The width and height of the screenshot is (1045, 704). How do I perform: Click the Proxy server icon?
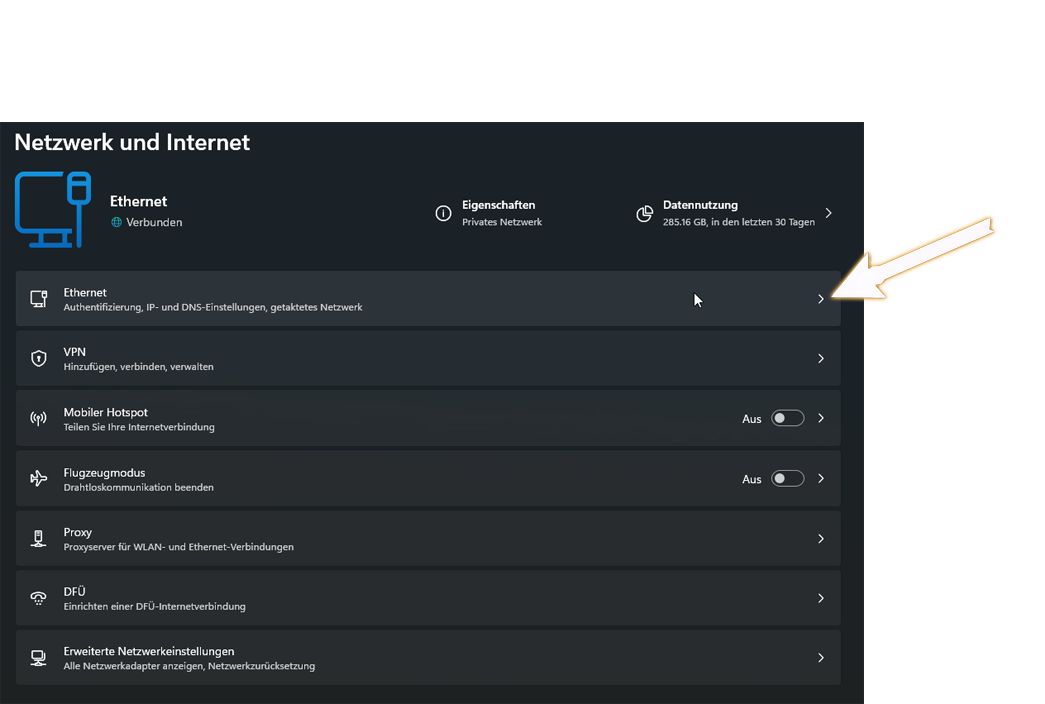38,537
